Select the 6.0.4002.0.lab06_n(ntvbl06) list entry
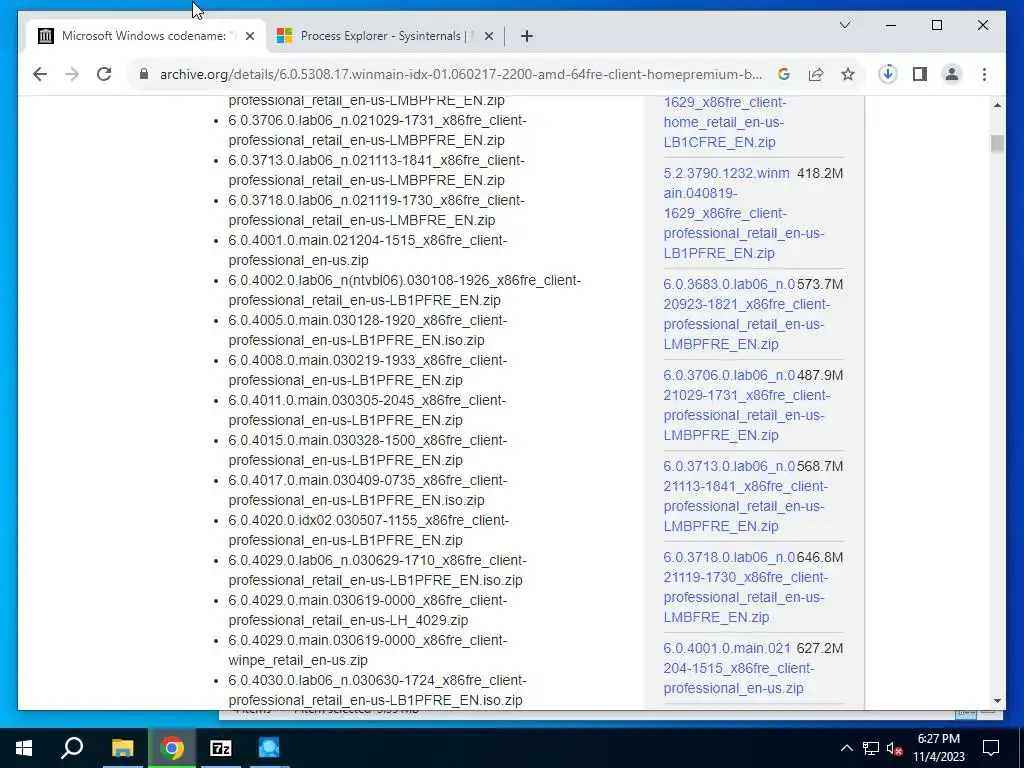The width and height of the screenshot is (1024, 768). pos(405,290)
